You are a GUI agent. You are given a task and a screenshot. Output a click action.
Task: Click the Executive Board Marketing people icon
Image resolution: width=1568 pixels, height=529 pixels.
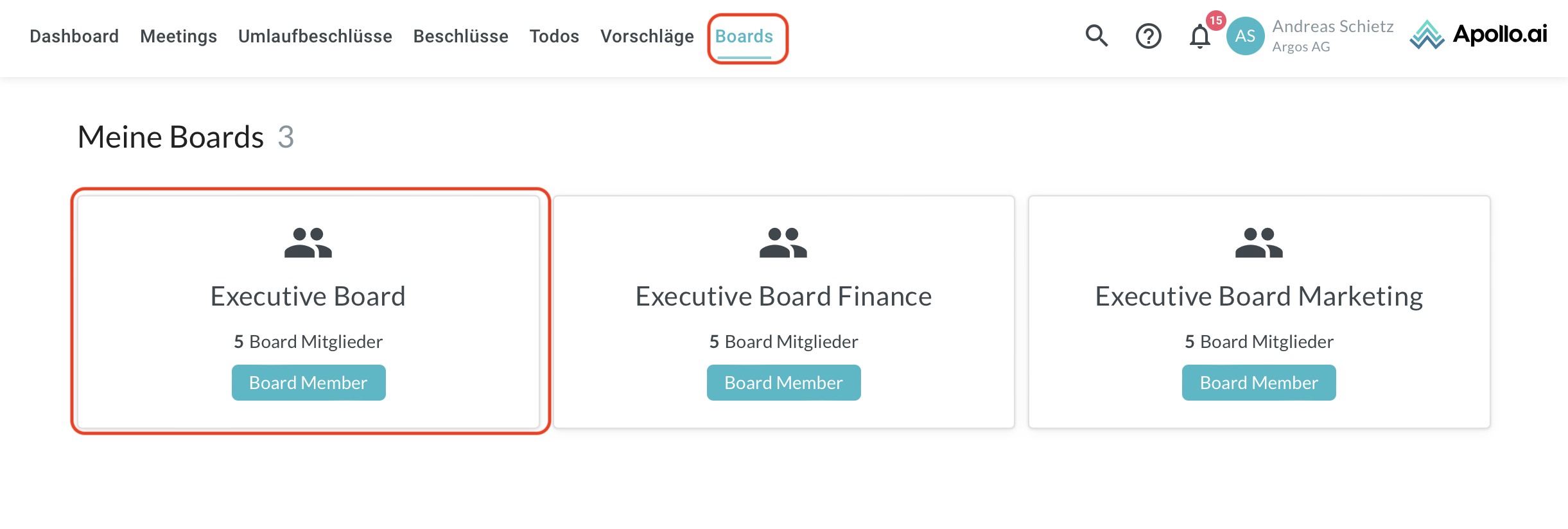(x=1259, y=243)
